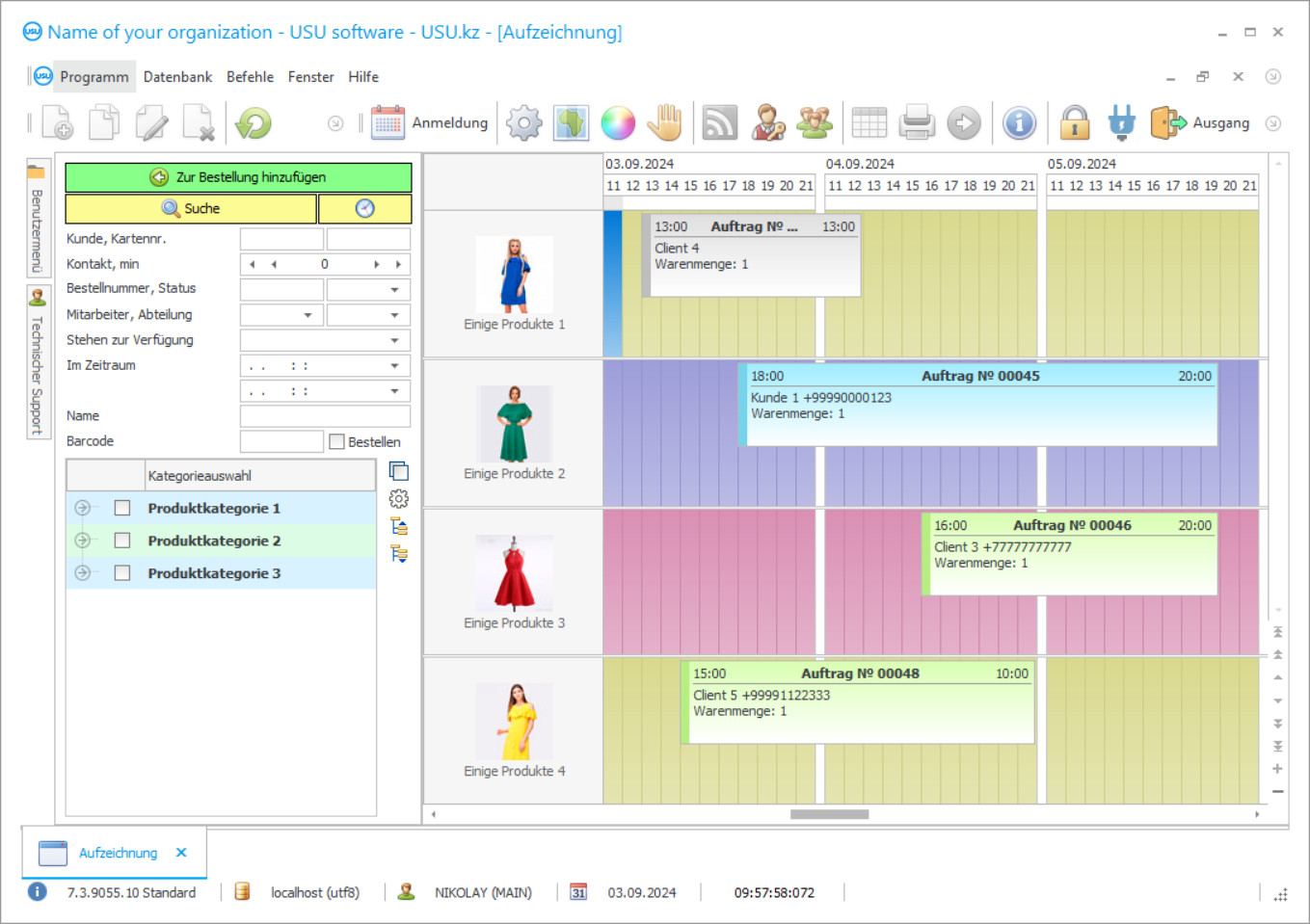Open the gear icon beside Kategorieauswahl

[398, 498]
